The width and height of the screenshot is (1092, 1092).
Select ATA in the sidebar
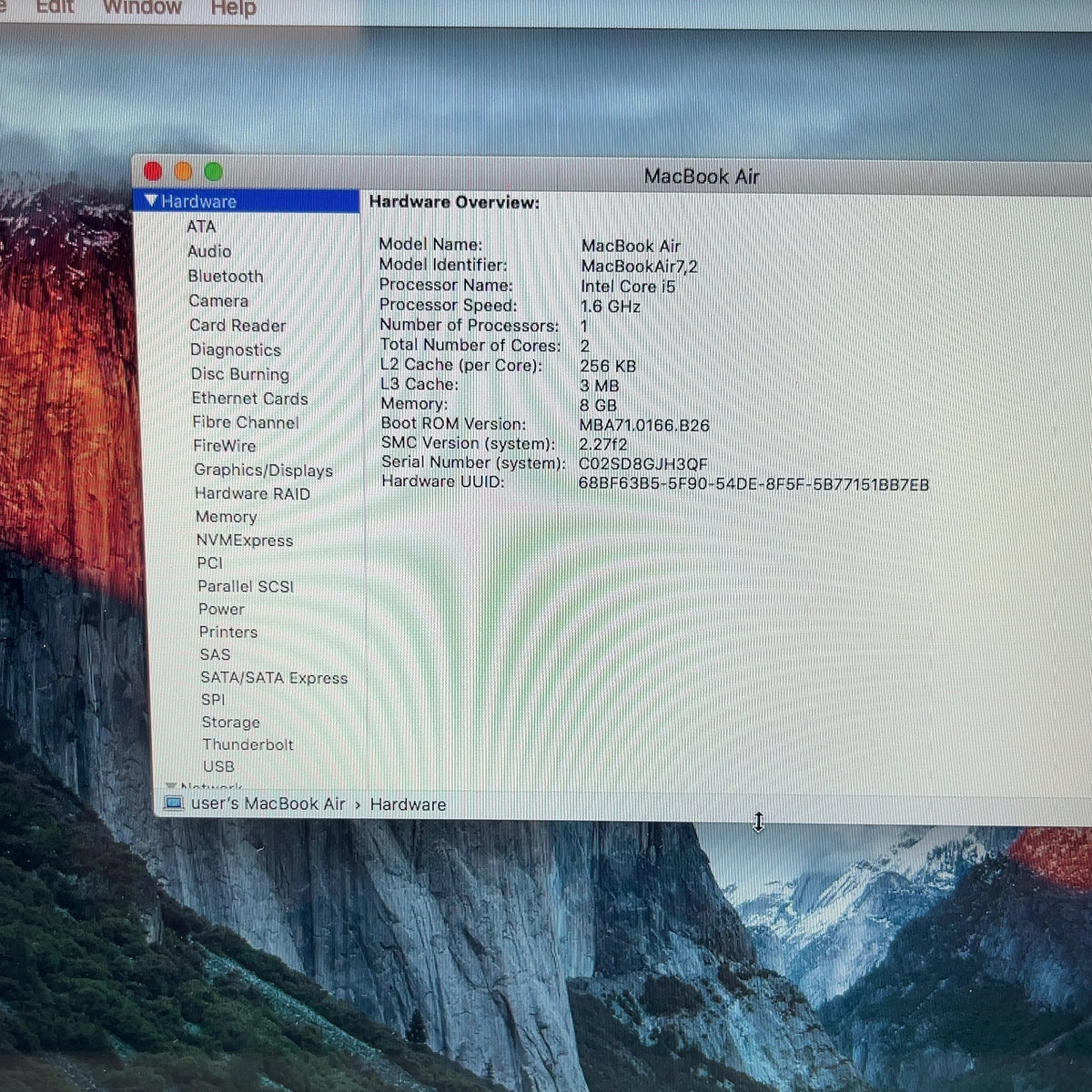201,227
